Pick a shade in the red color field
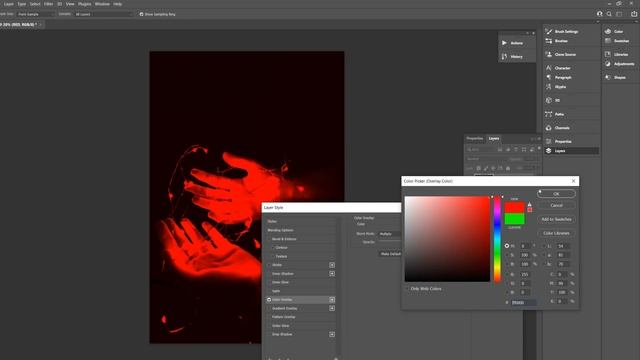640x360 pixels. [x=447, y=239]
